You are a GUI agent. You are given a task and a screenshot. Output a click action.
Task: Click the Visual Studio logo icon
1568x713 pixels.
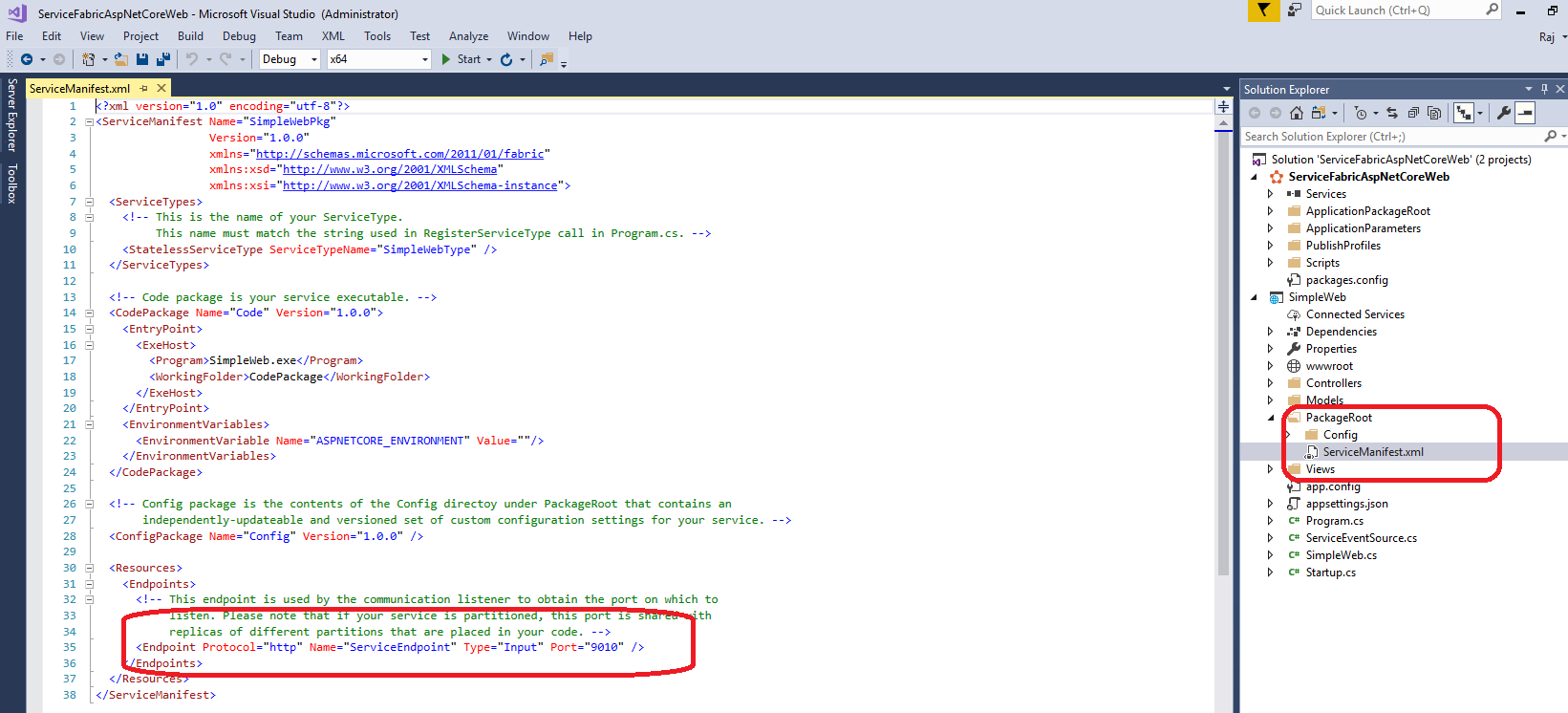(x=16, y=13)
